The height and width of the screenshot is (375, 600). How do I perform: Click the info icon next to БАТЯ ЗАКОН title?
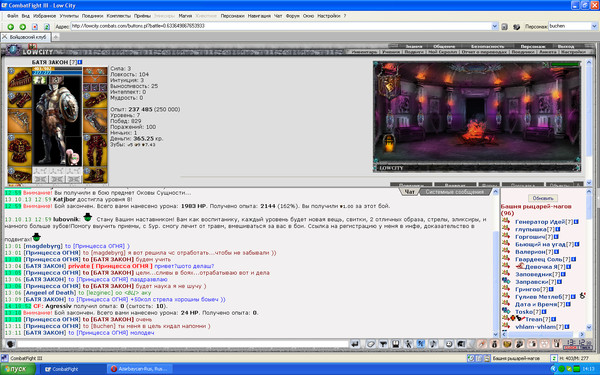[x=80, y=62]
